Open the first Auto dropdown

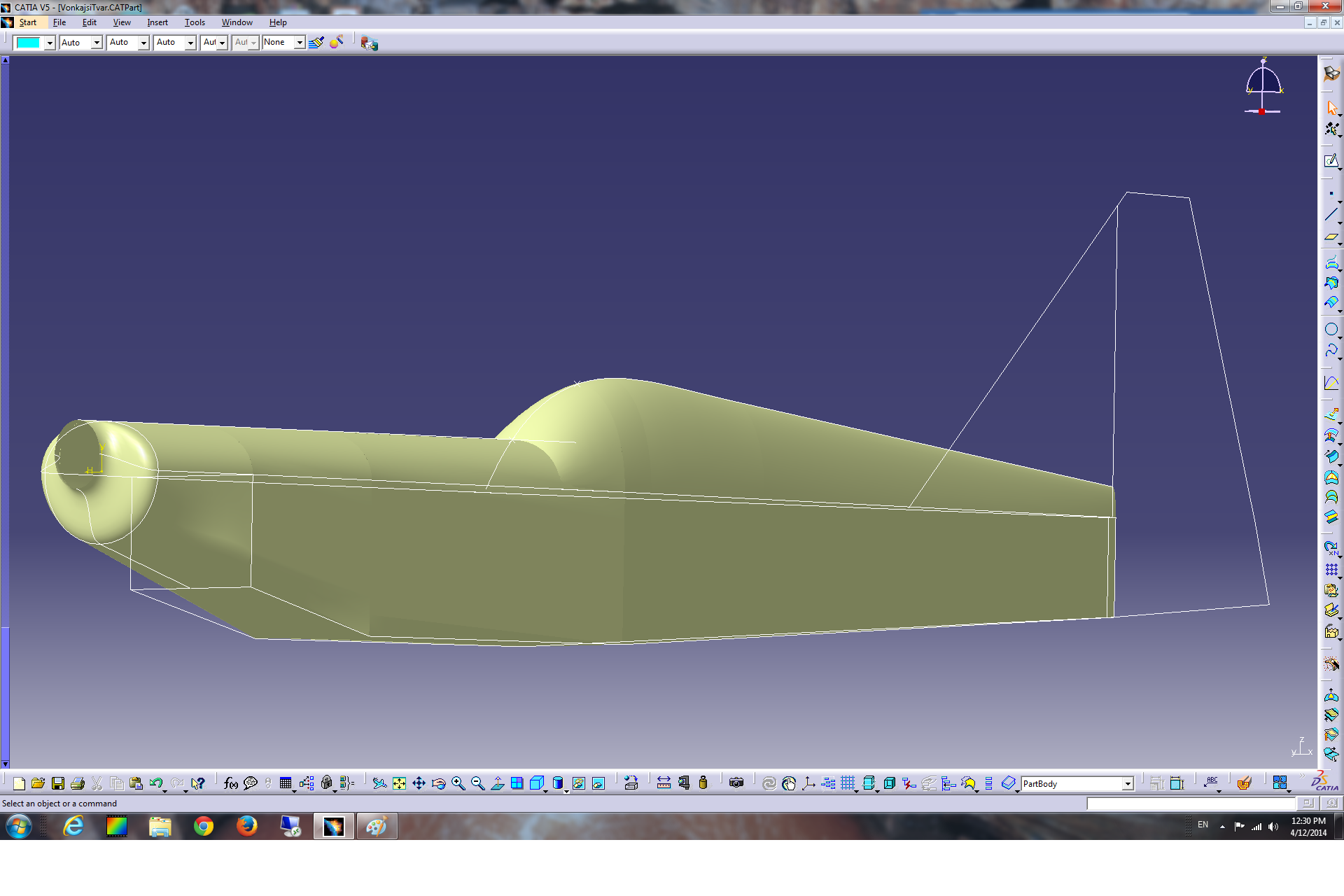[x=97, y=43]
